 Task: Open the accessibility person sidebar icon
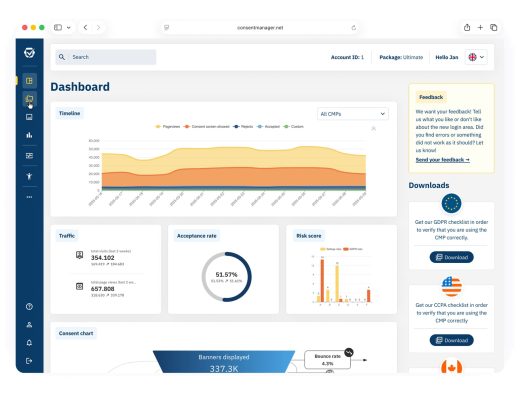29,176
